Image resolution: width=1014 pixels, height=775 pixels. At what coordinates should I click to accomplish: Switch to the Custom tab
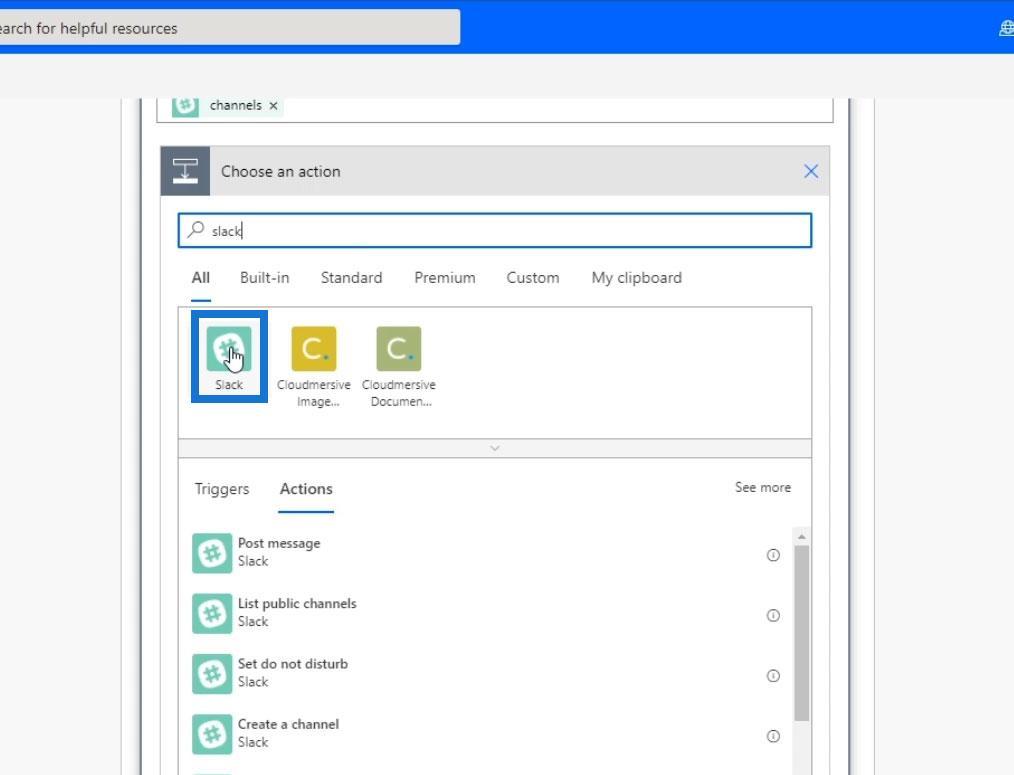tap(533, 278)
